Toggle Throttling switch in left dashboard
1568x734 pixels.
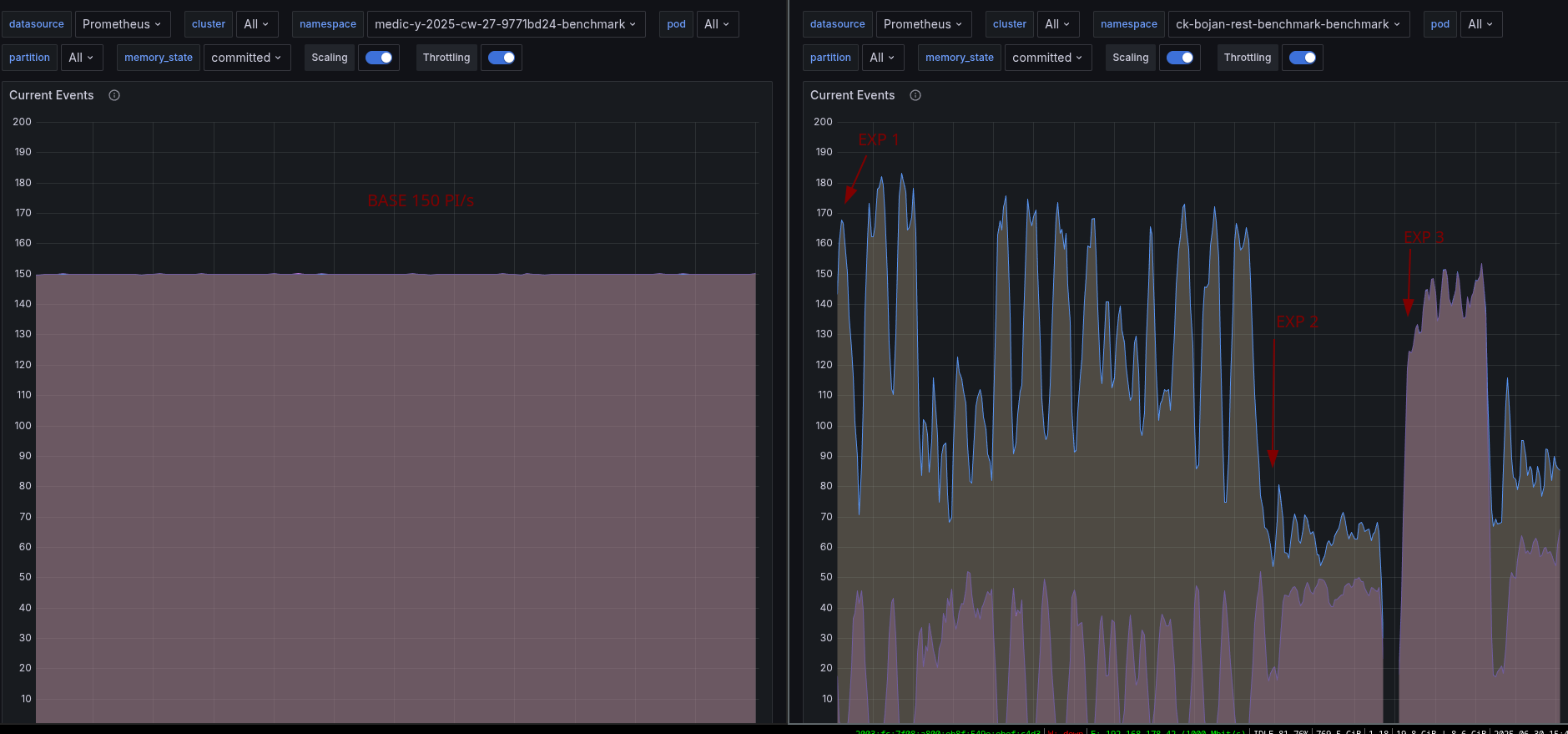point(502,58)
